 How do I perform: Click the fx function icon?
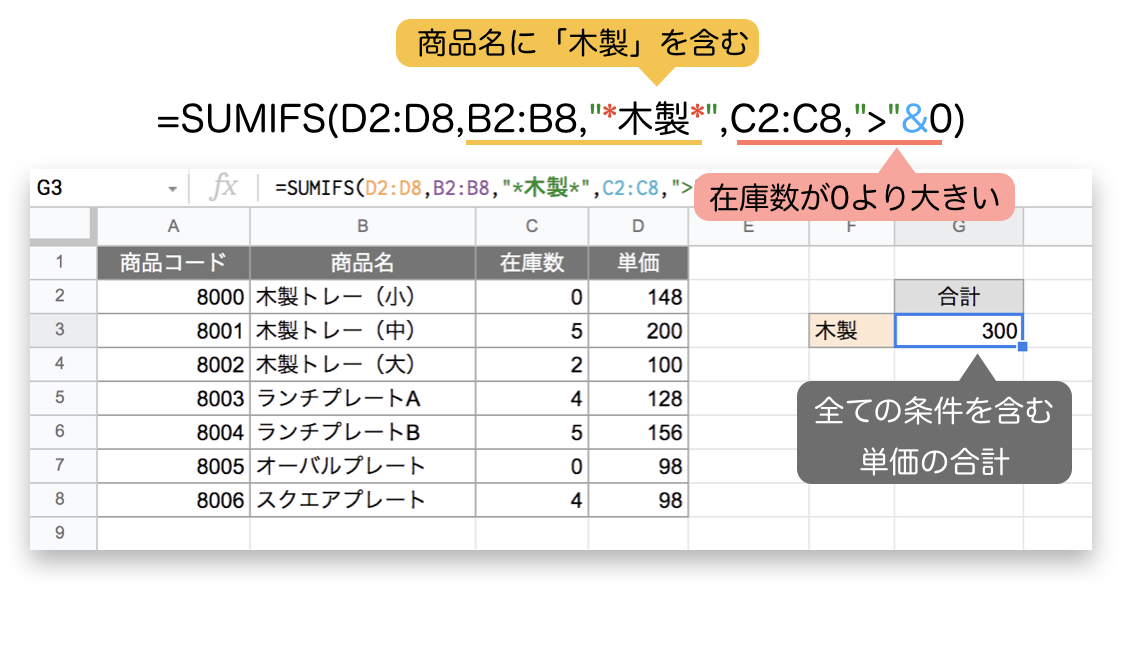pyautogui.click(x=223, y=187)
